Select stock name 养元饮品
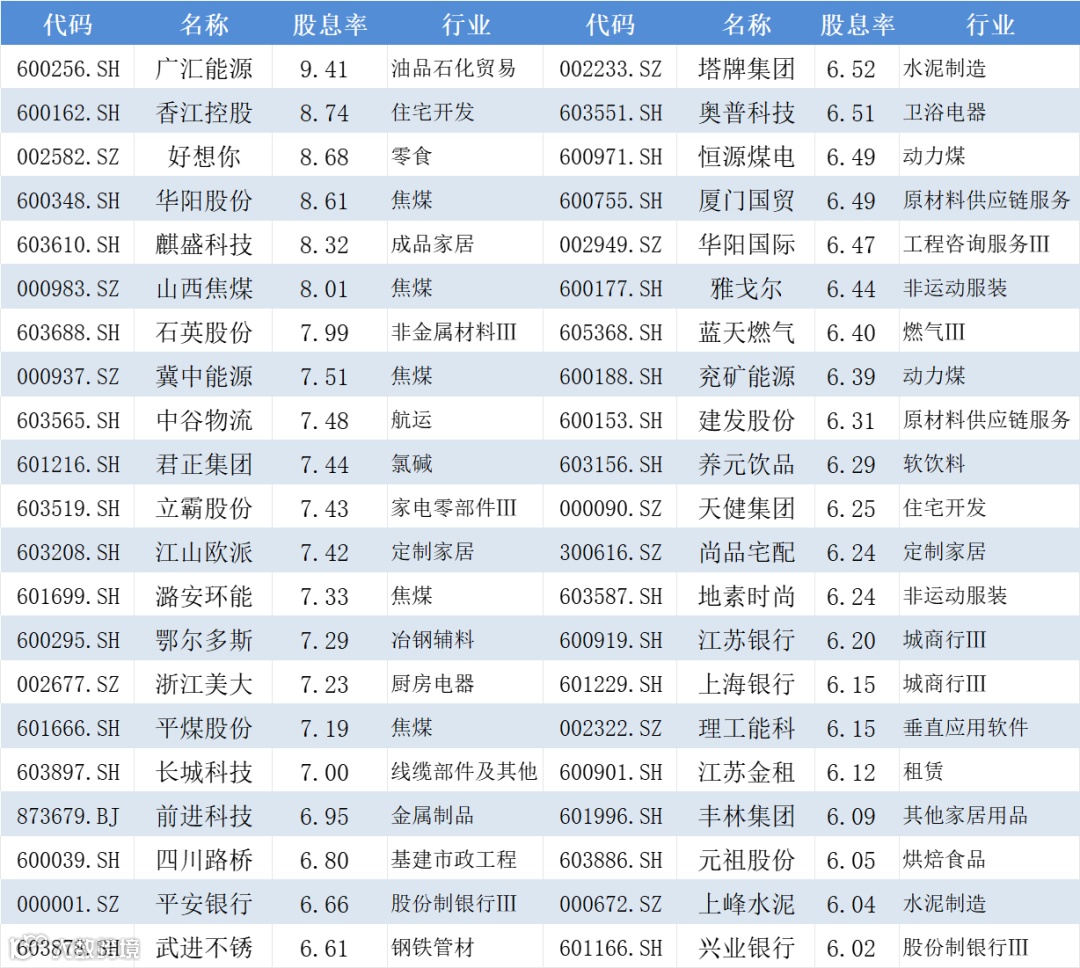1080x968 pixels. pos(747,464)
